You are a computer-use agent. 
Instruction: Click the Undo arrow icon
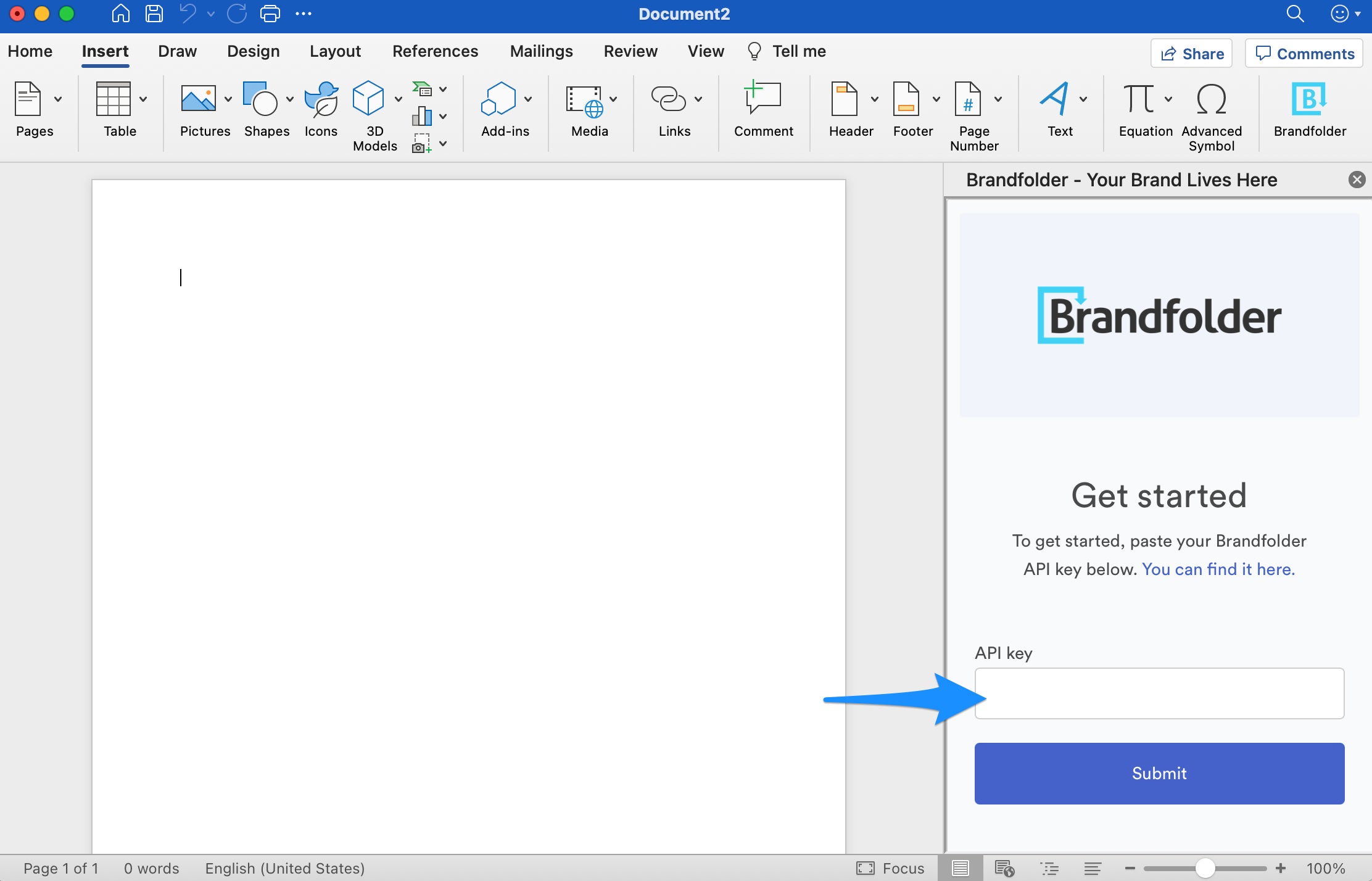tap(188, 14)
